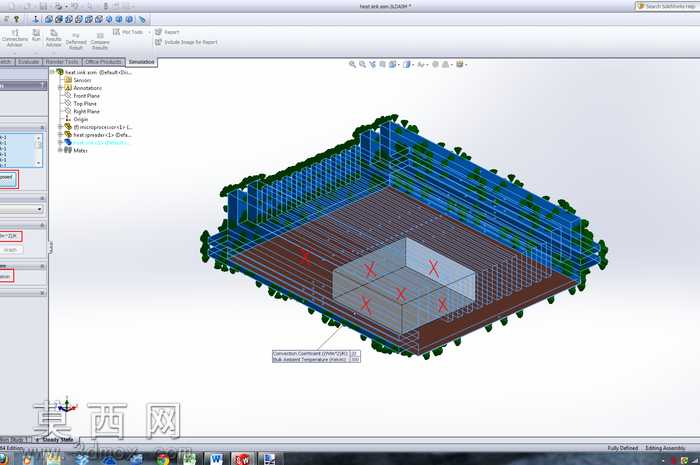Select the Sensors tree item
Image resolution: width=700 pixels, height=465 pixels.
(78, 80)
